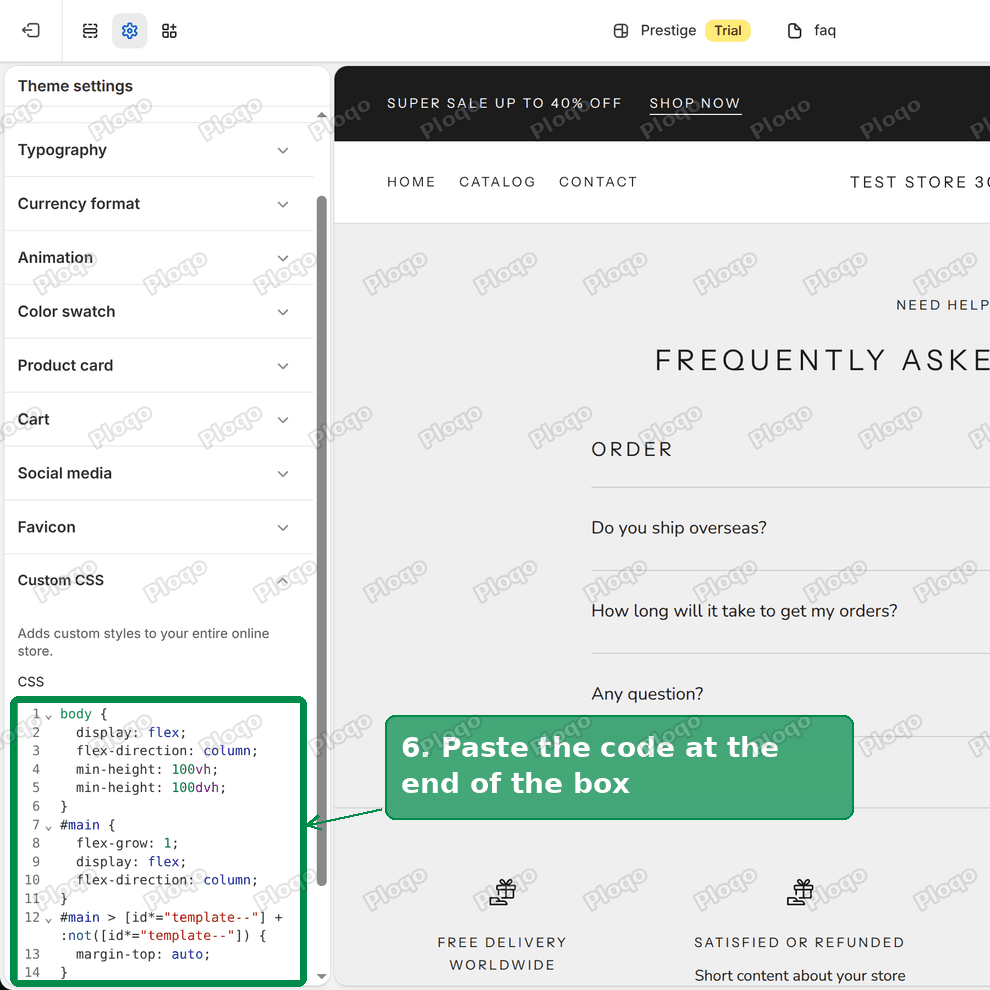
Task: Open the CATALOG navigation link
Action: click(497, 182)
